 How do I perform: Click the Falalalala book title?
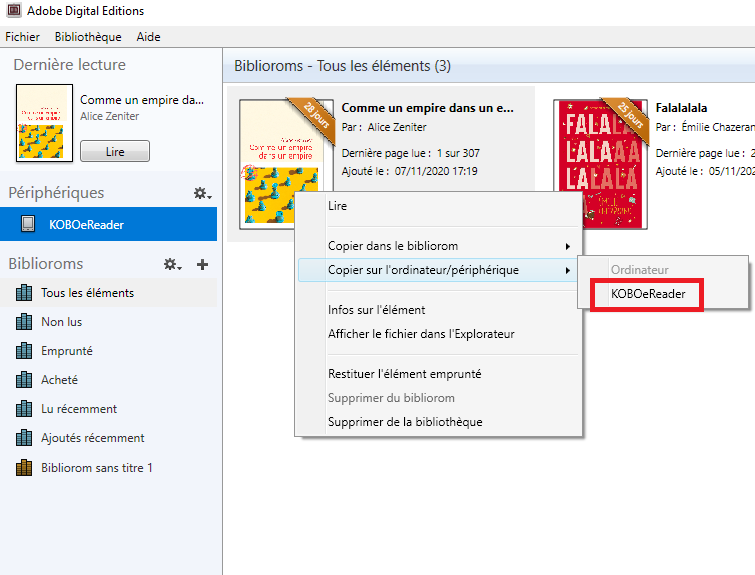coord(681,108)
